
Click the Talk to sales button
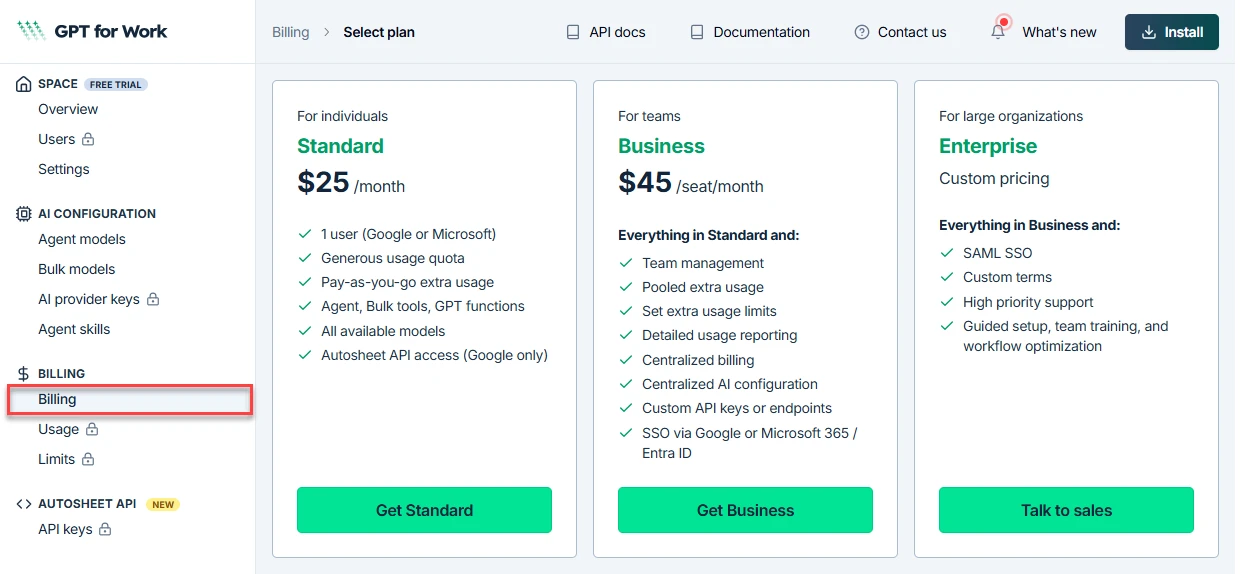point(1066,510)
